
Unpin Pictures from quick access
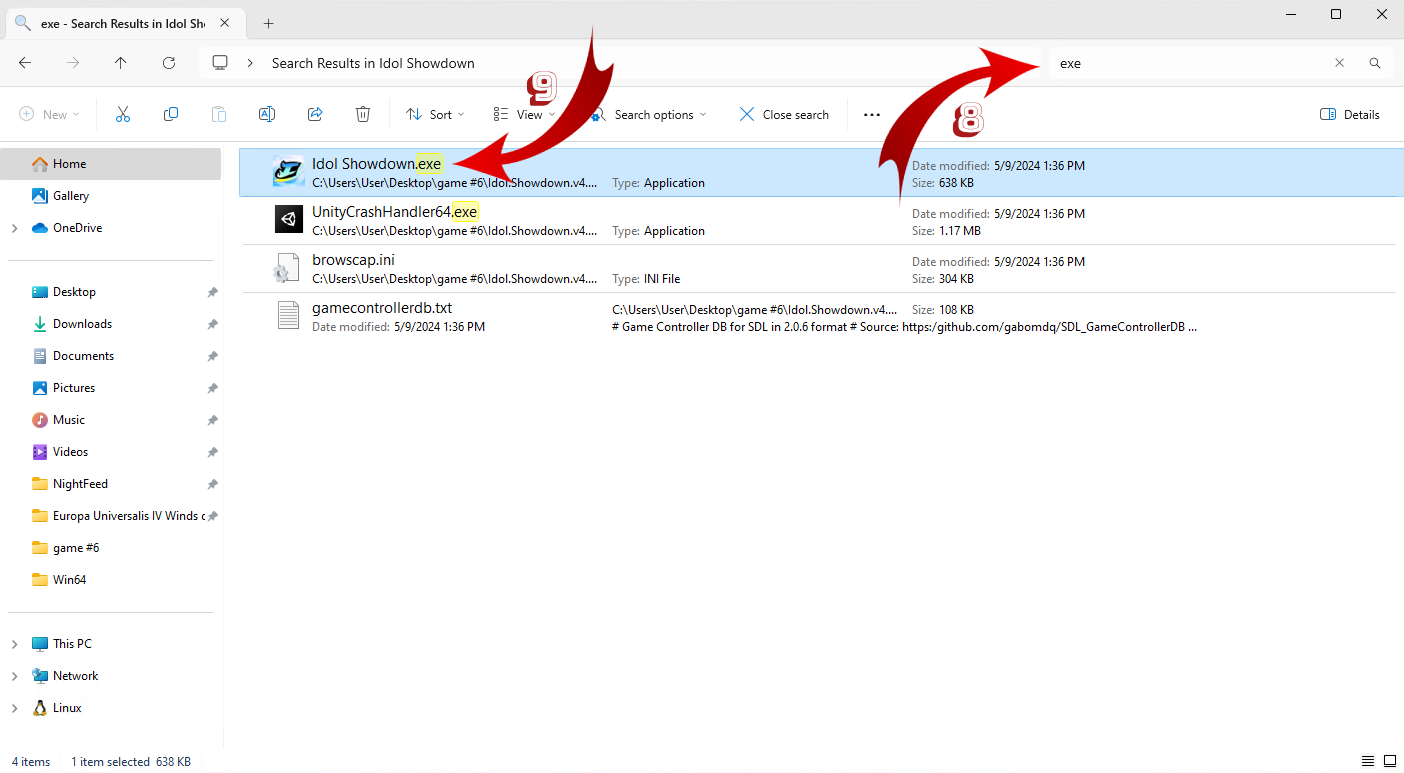tap(212, 388)
